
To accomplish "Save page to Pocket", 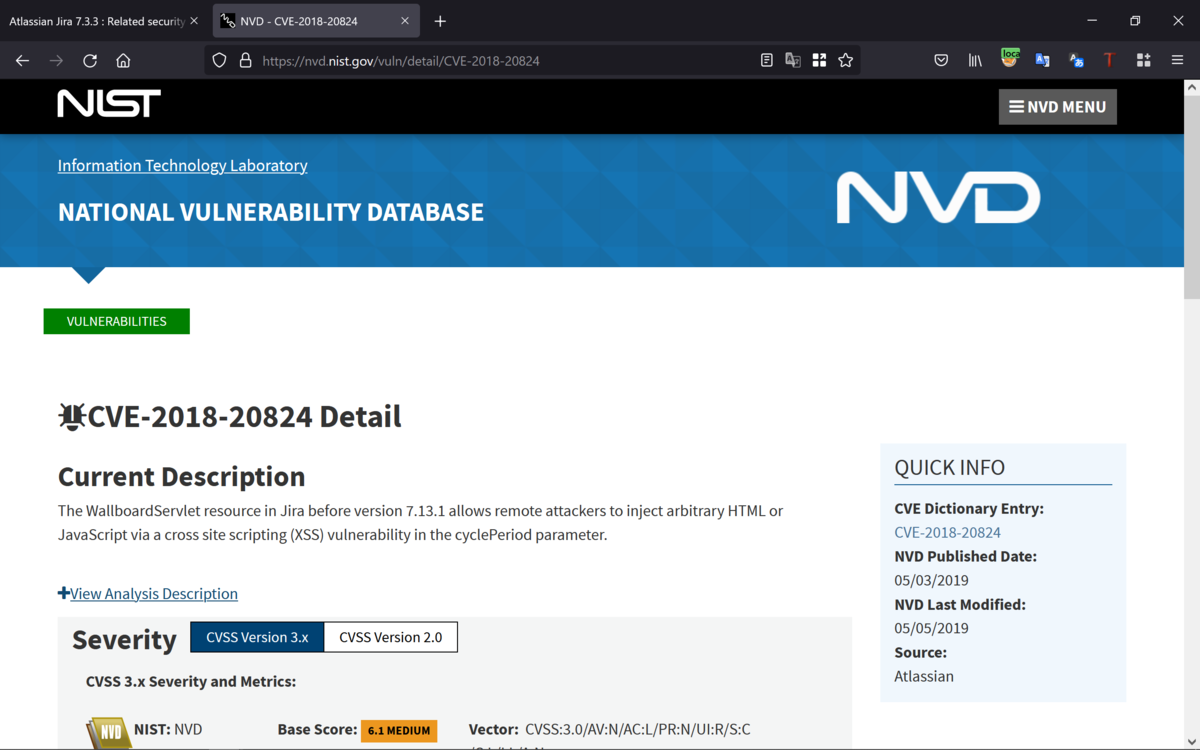I will click(x=941, y=60).
